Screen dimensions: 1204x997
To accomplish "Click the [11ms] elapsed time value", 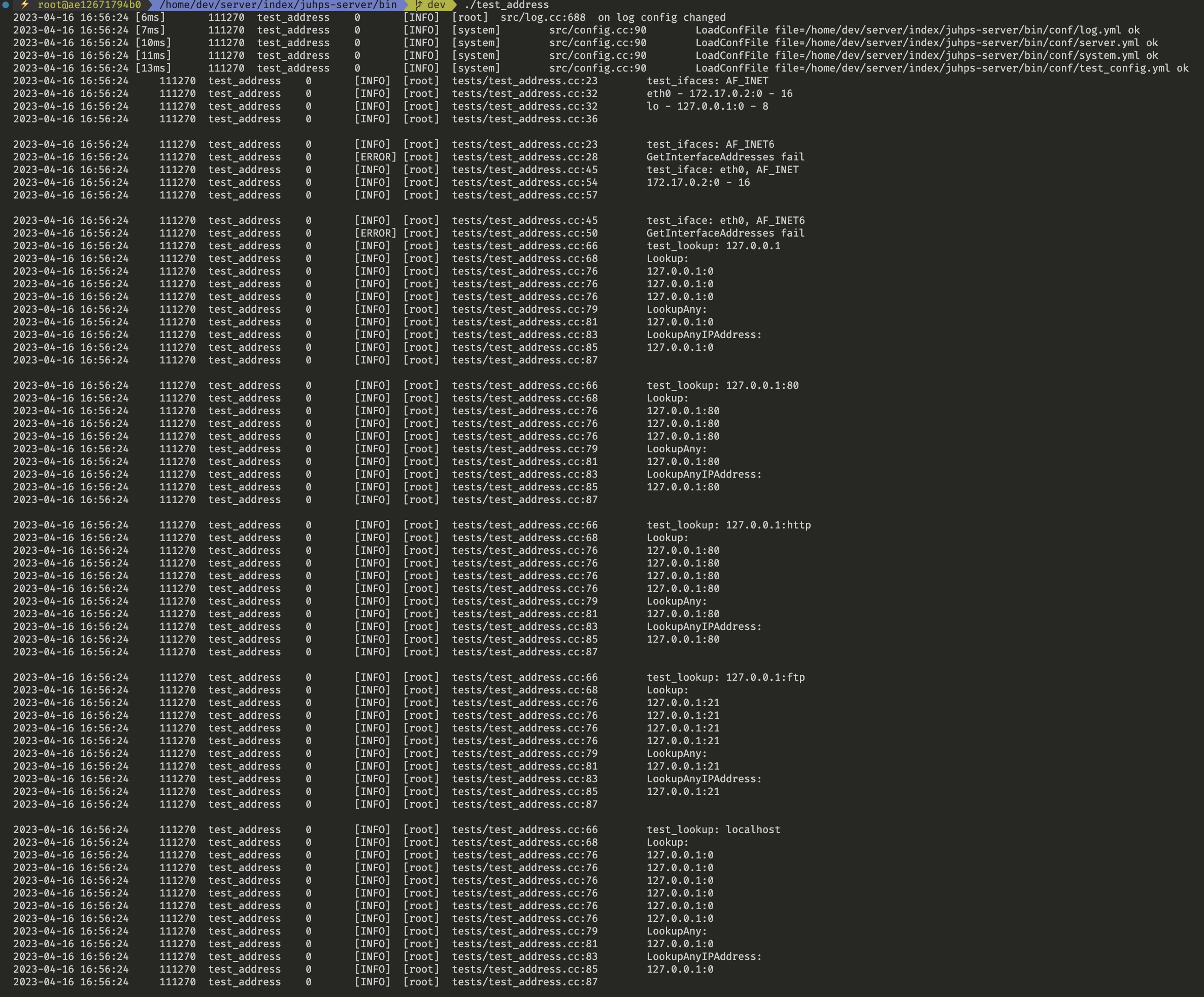I will [x=153, y=56].
